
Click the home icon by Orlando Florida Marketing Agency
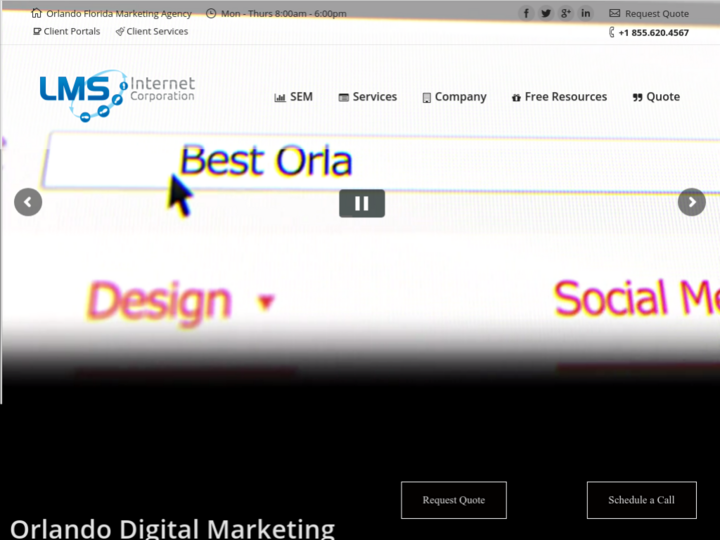37,14
